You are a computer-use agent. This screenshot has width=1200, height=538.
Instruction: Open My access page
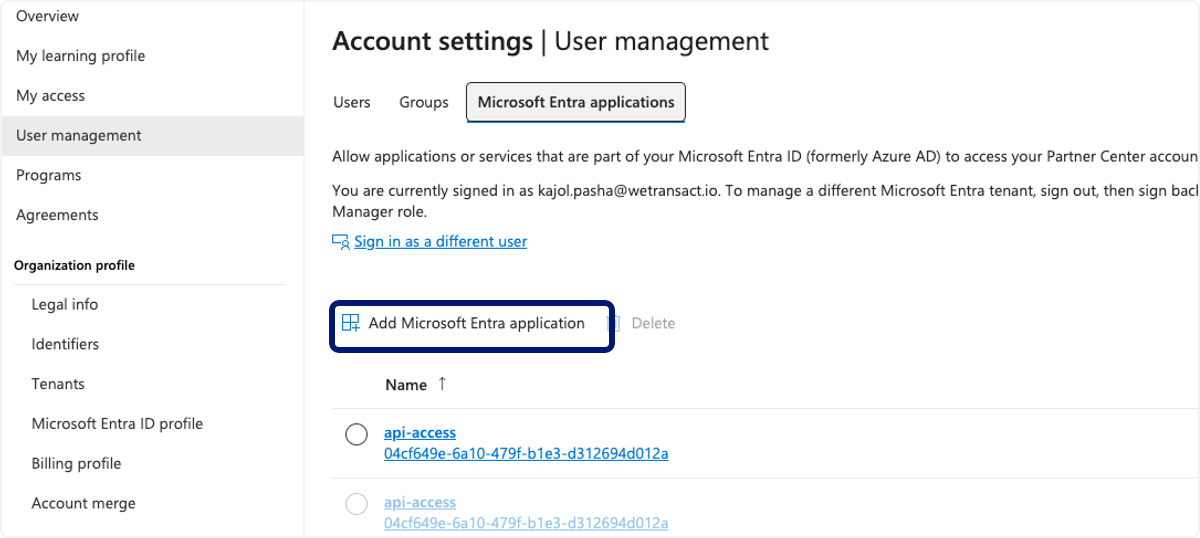pyautogui.click(x=50, y=96)
